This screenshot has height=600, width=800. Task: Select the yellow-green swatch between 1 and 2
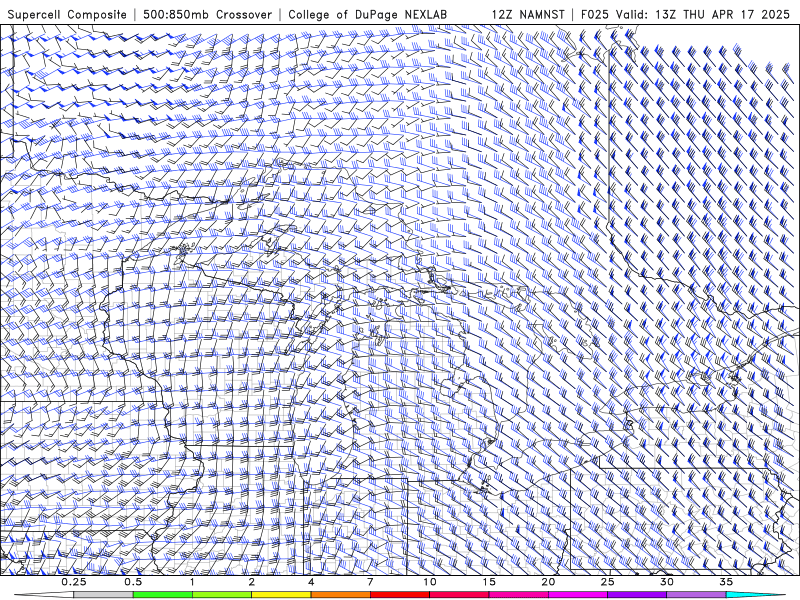pos(222,595)
